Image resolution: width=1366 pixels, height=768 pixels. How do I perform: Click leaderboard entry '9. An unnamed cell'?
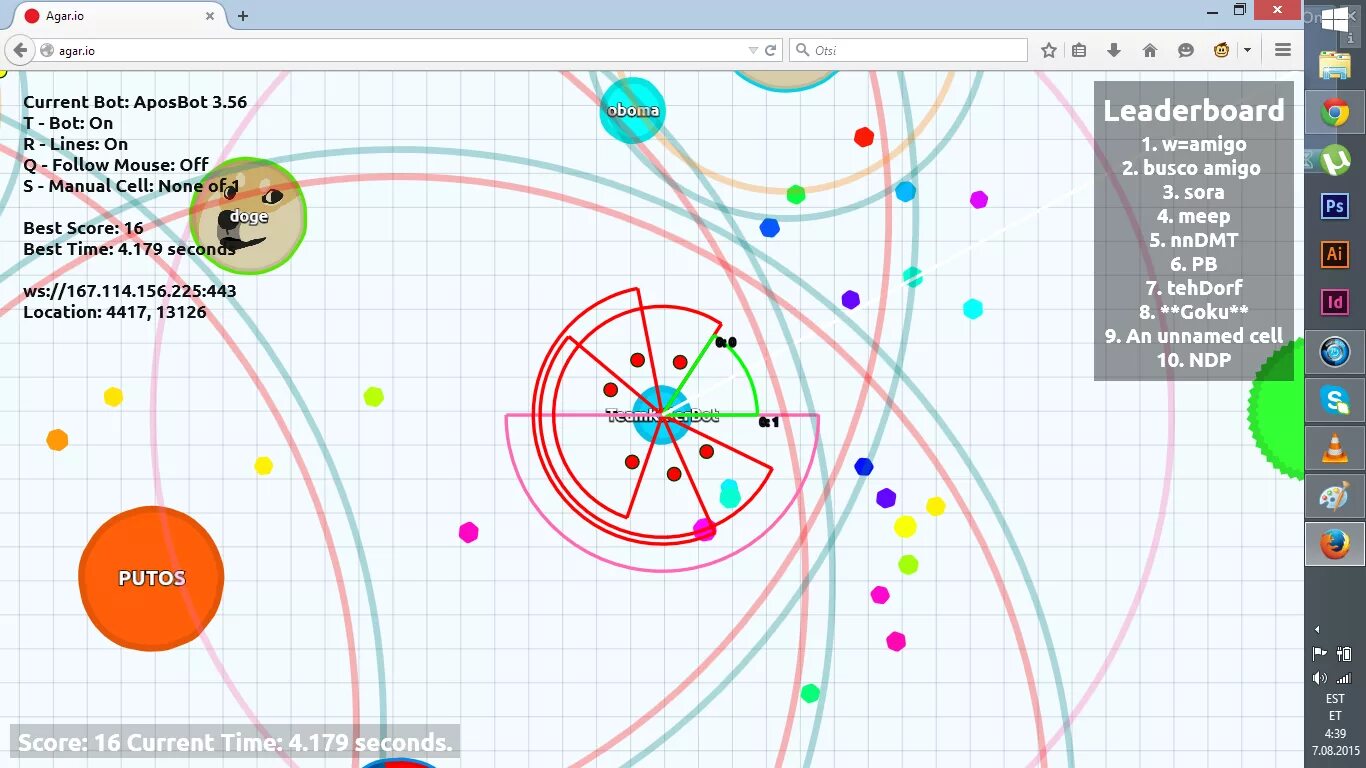pyautogui.click(x=1193, y=336)
